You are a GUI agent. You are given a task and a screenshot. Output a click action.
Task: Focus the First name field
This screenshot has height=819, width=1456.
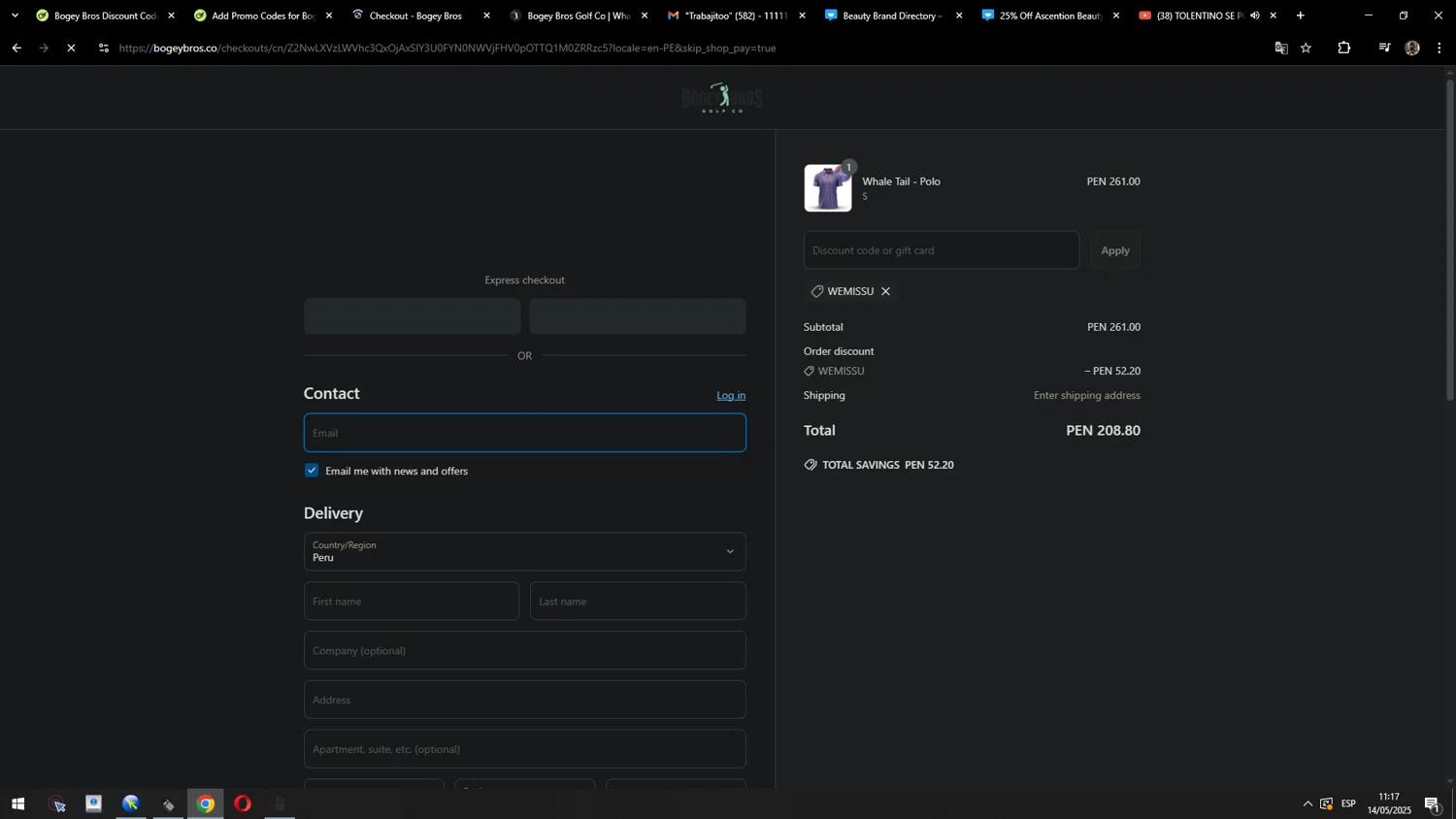click(412, 601)
